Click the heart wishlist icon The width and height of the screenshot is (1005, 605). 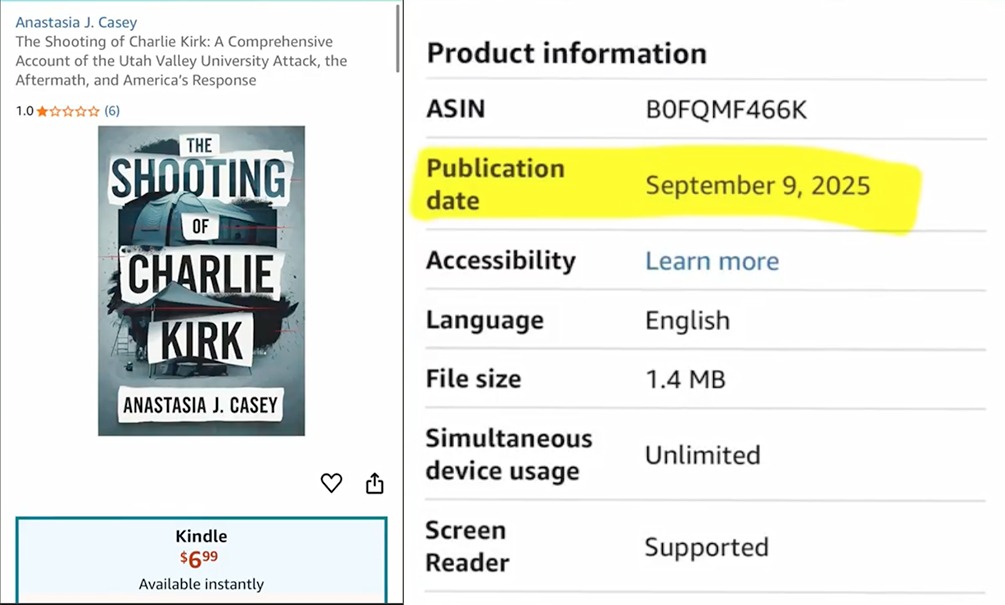point(331,483)
